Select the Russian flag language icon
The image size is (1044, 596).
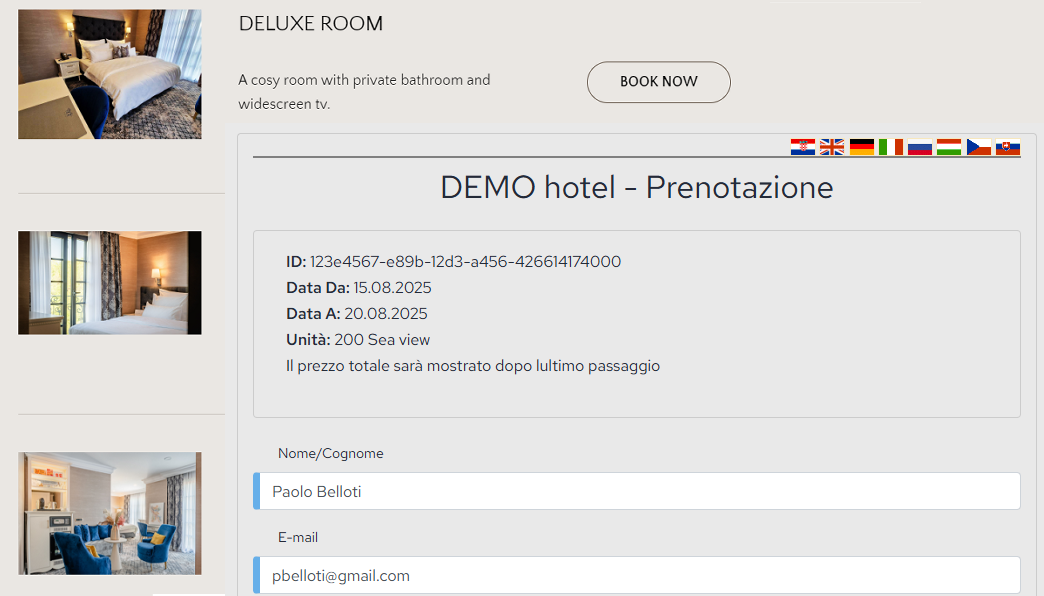click(x=919, y=146)
